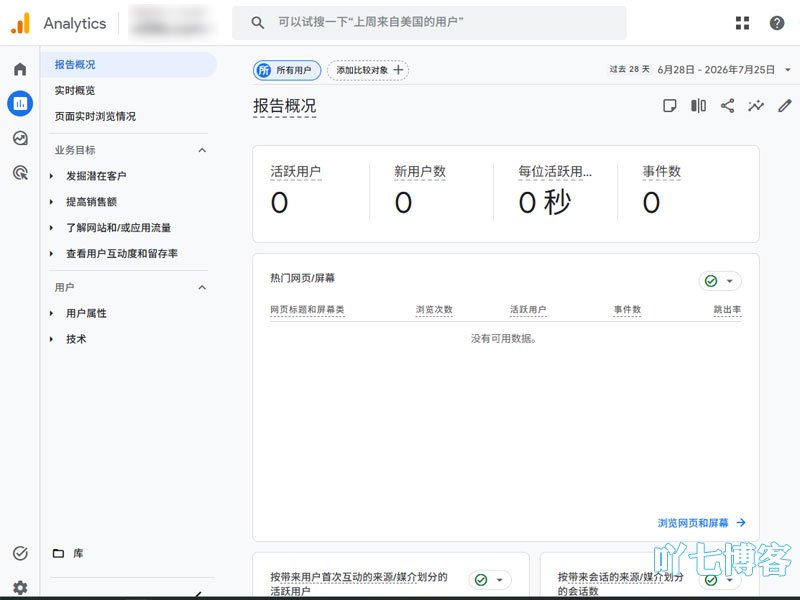Click the 浏览次数 column header
This screenshot has height=600, width=800.
click(434, 309)
